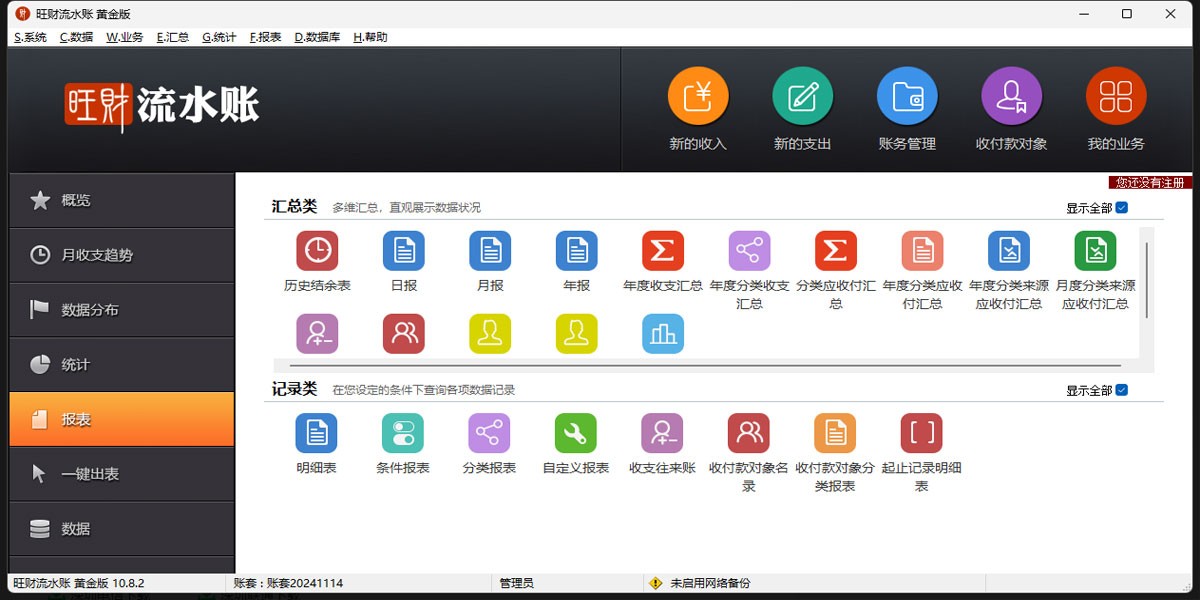Click the vertical scrollbar in 汇总类 section
The height and width of the screenshot is (600, 1200).
coord(1147,280)
